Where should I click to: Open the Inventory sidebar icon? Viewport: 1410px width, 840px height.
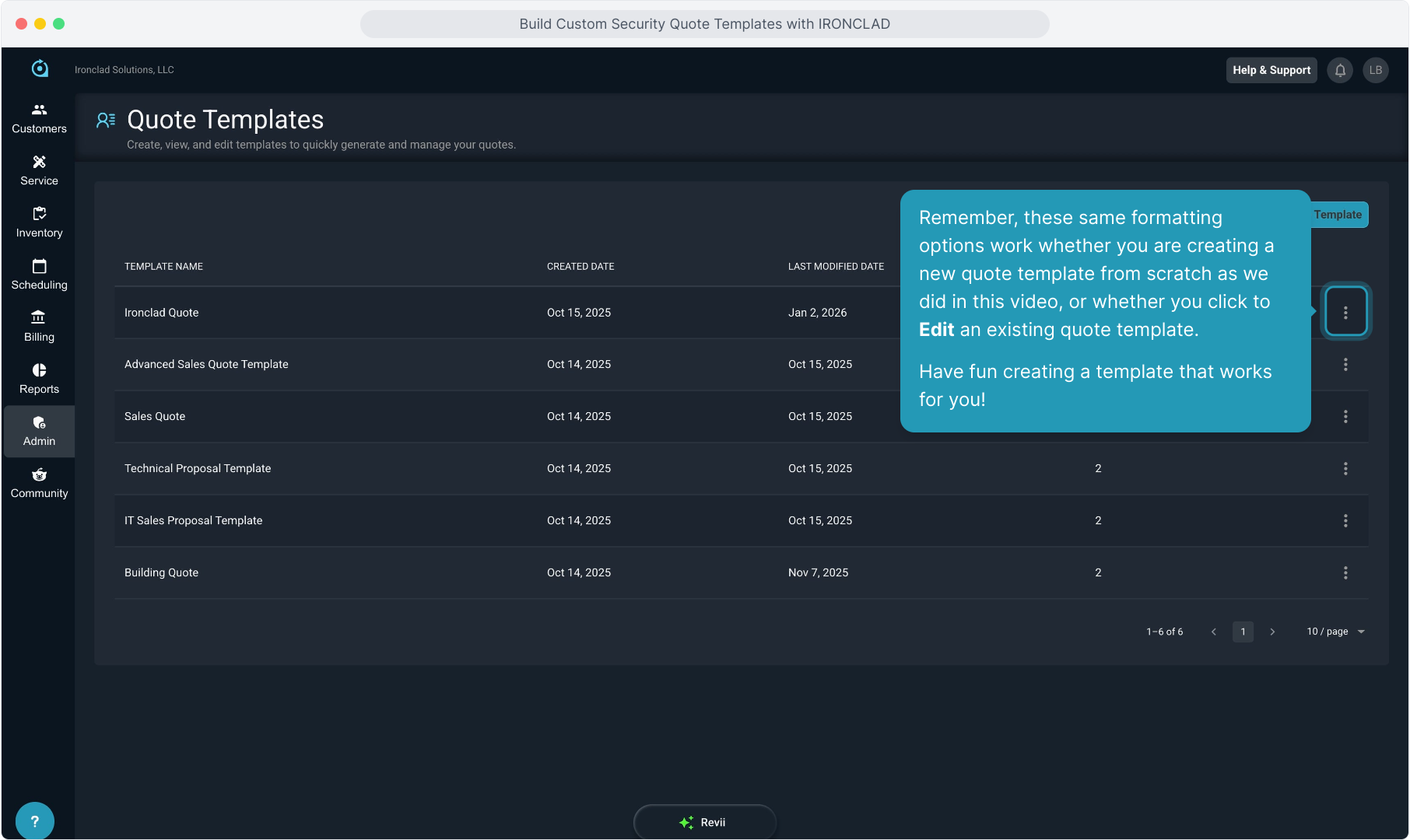[x=39, y=222]
